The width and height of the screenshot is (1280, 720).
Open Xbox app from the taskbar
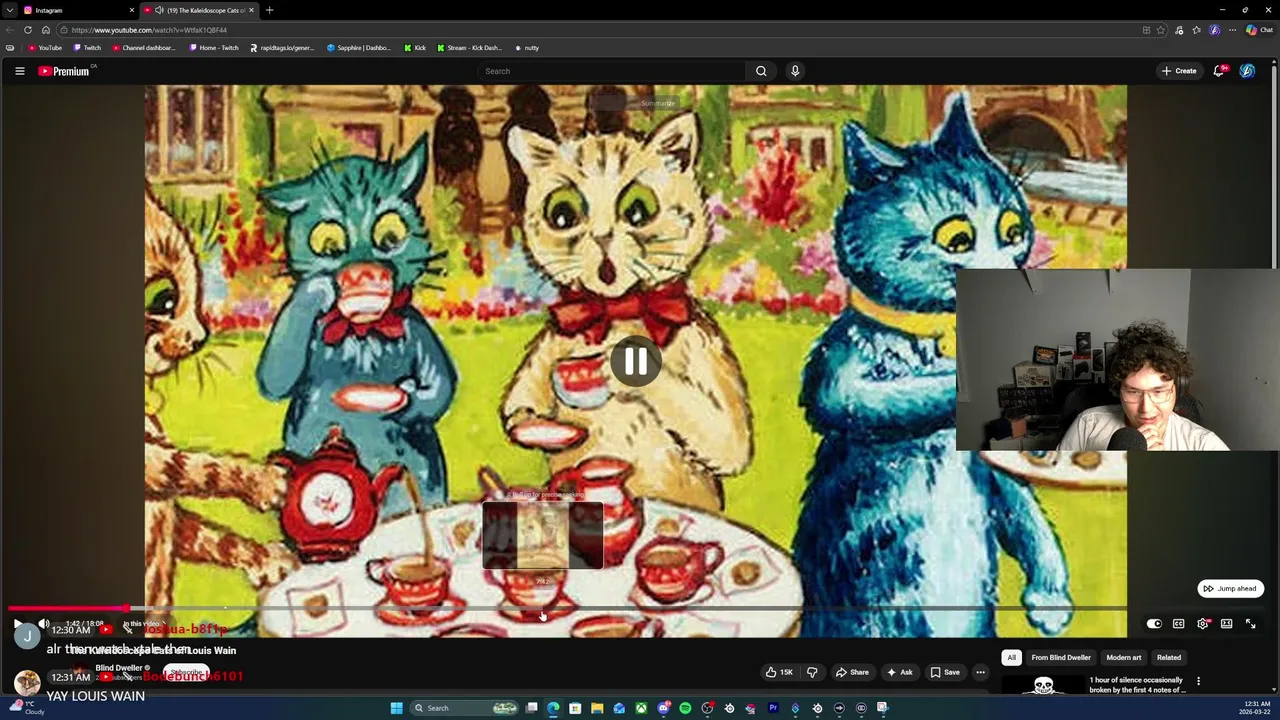pyautogui.click(x=641, y=708)
